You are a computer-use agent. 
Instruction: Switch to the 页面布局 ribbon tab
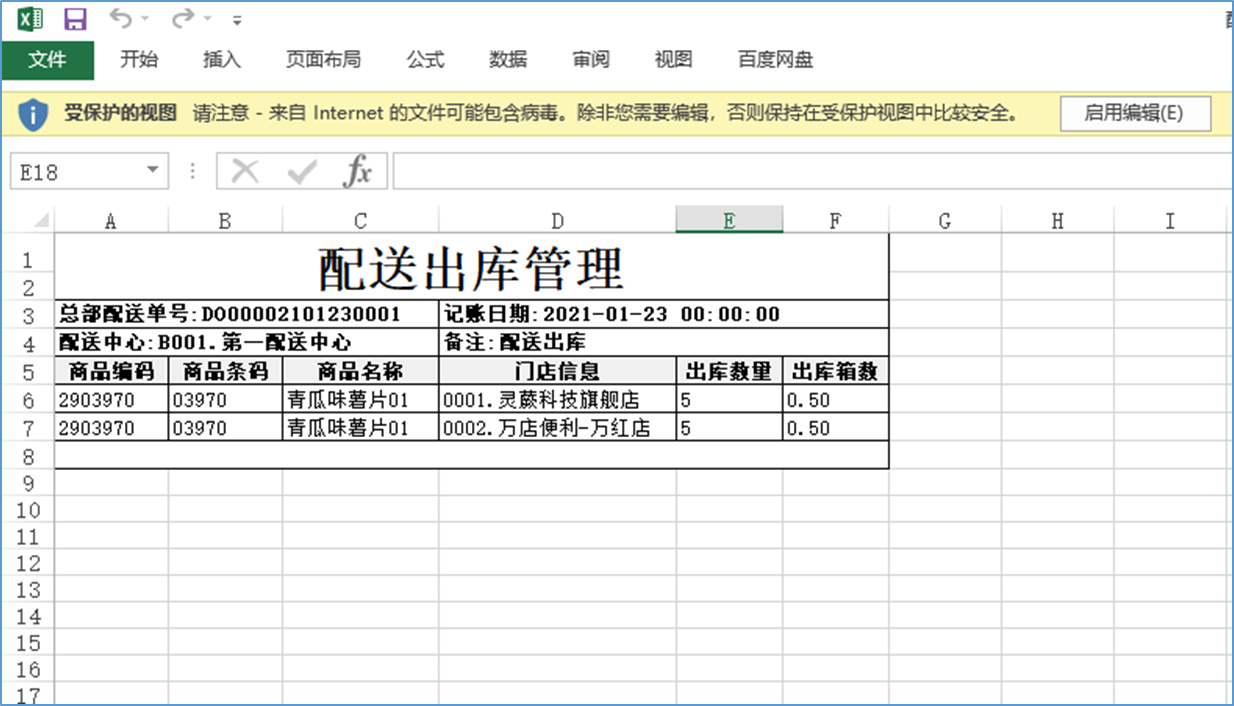pyautogui.click(x=323, y=60)
